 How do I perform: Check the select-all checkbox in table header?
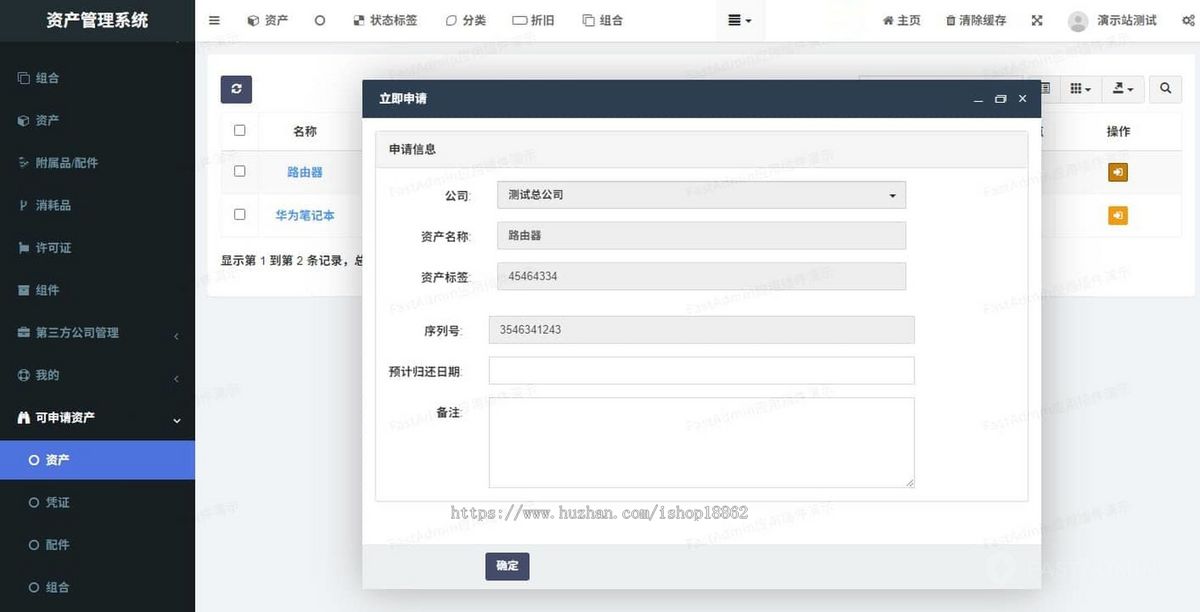click(x=238, y=130)
